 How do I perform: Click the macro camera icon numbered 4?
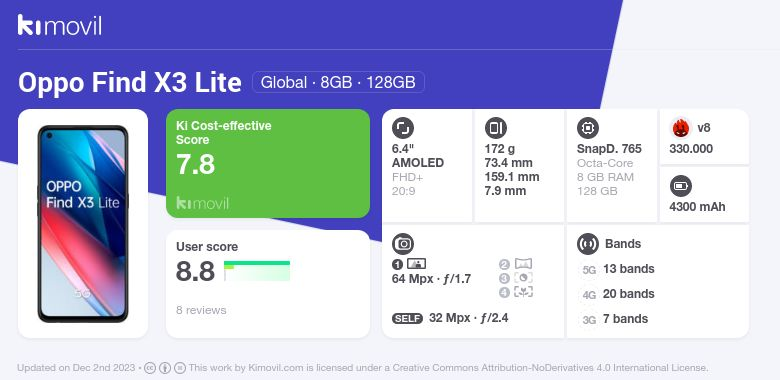pos(522,292)
